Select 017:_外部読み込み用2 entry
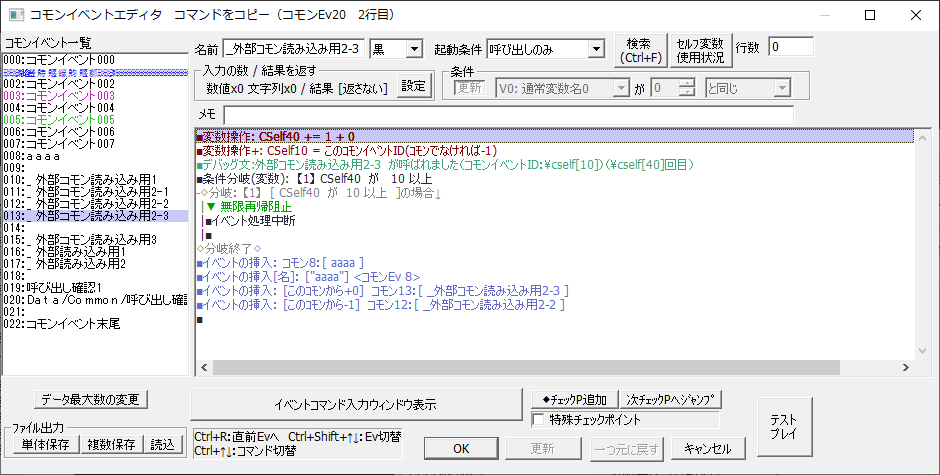 coord(95,264)
